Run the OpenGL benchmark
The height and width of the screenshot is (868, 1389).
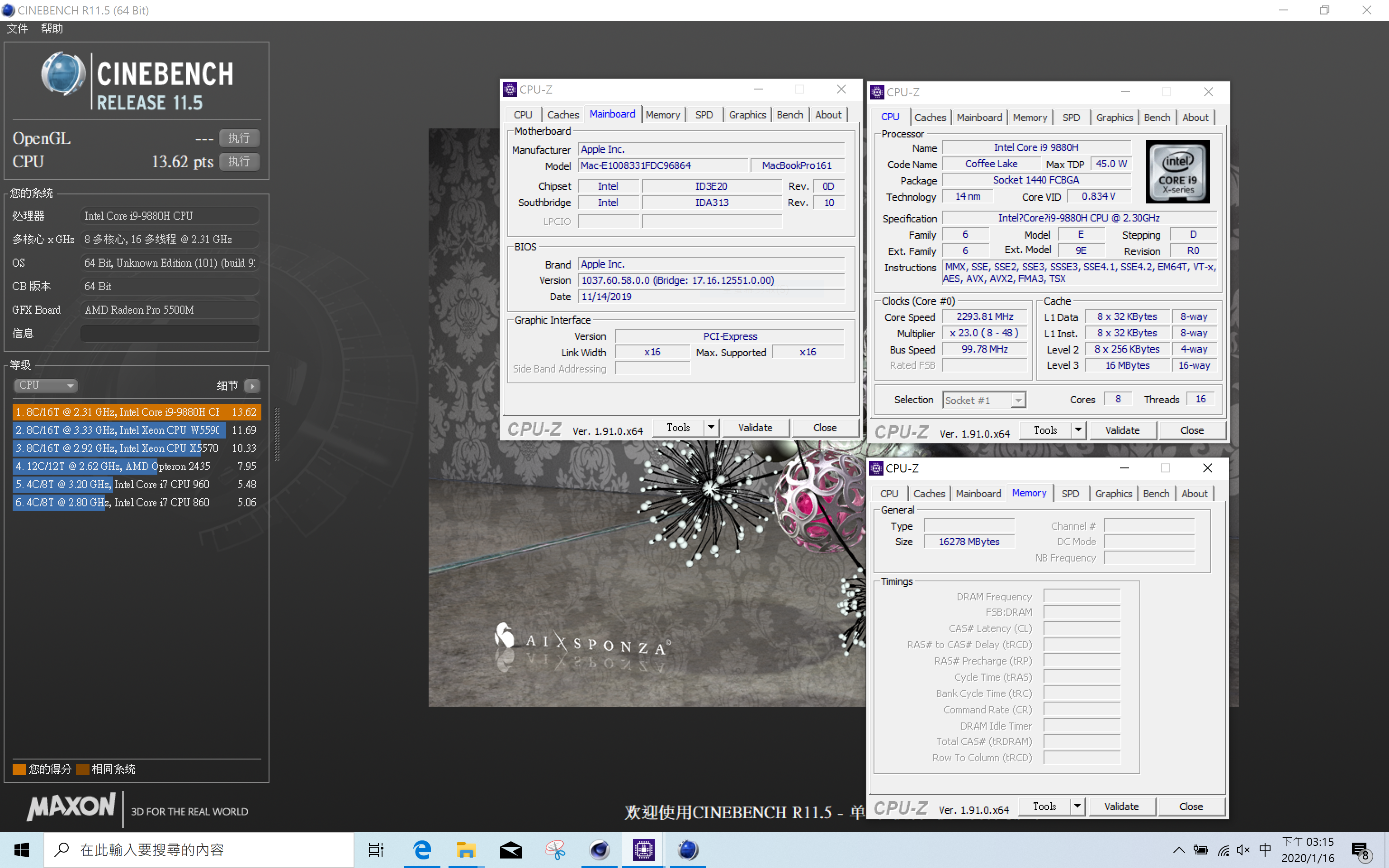pos(239,138)
